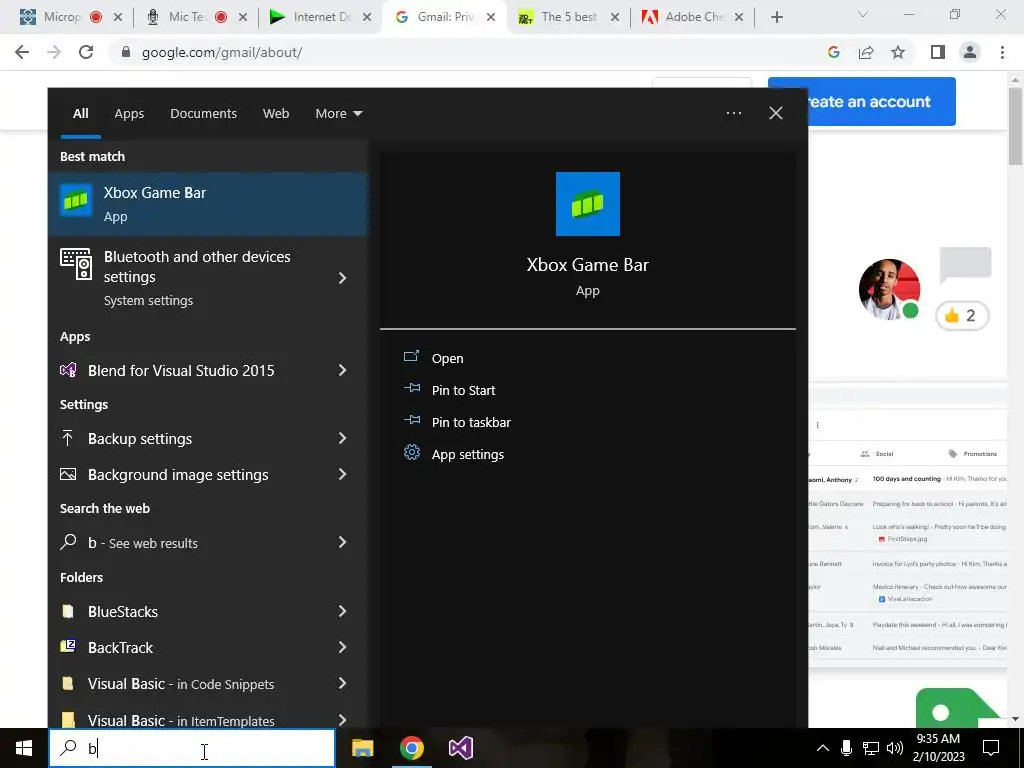Open File Explorer from taskbar
Screen dimensions: 1024x768
click(362, 748)
